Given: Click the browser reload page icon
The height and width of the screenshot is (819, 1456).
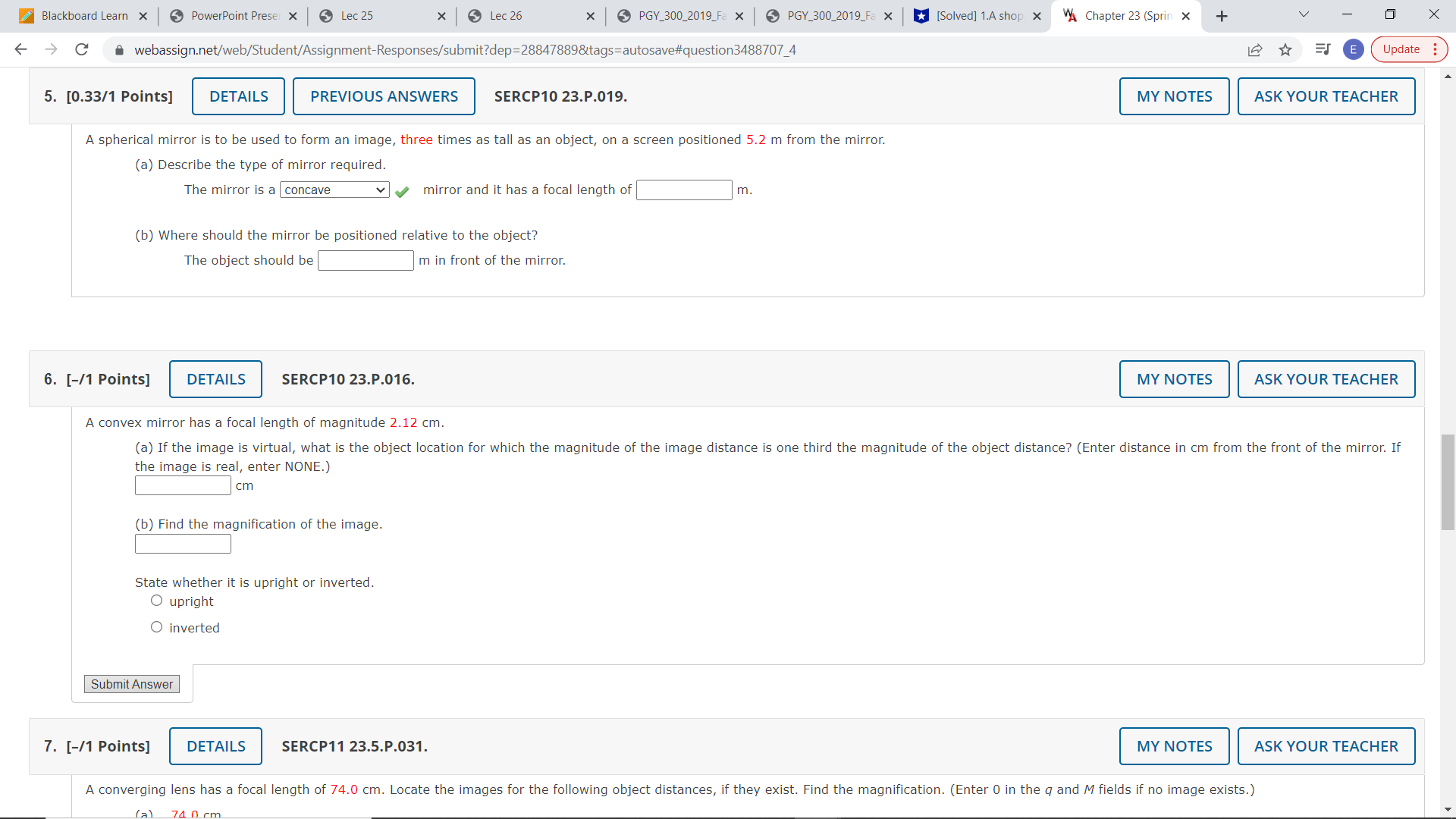Looking at the screenshot, I should [x=82, y=49].
